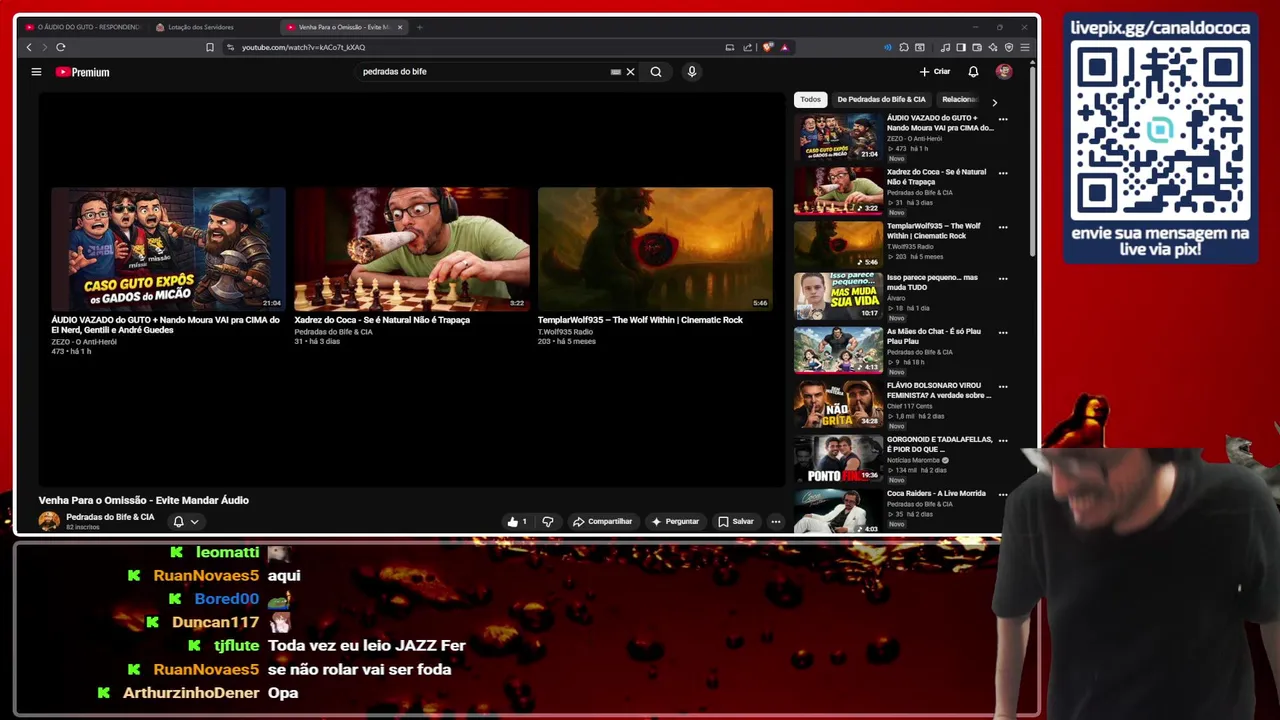
Task: Open options for GORGONOID E TADALAFELLAS suggestion
Action: tap(1003, 441)
